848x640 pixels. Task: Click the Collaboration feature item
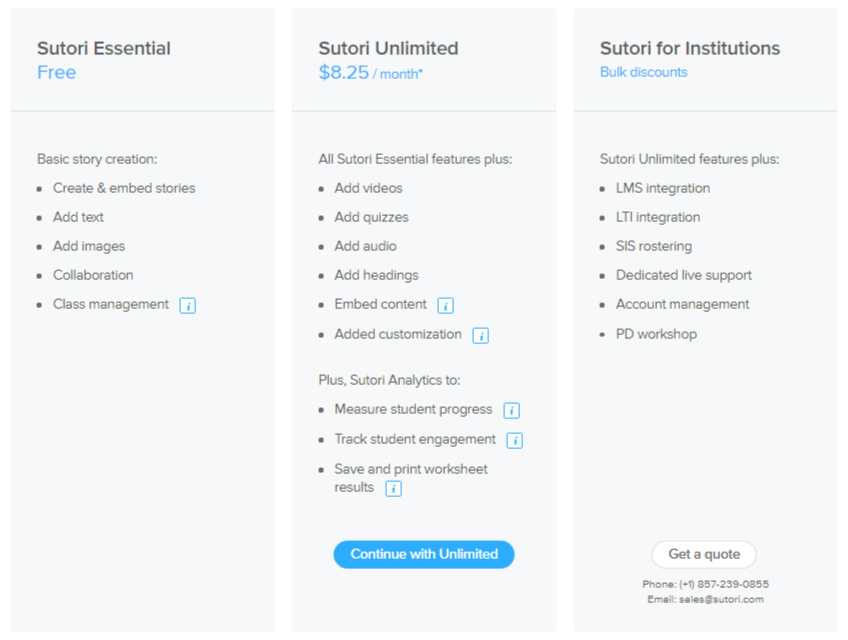[x=93, y=275]
